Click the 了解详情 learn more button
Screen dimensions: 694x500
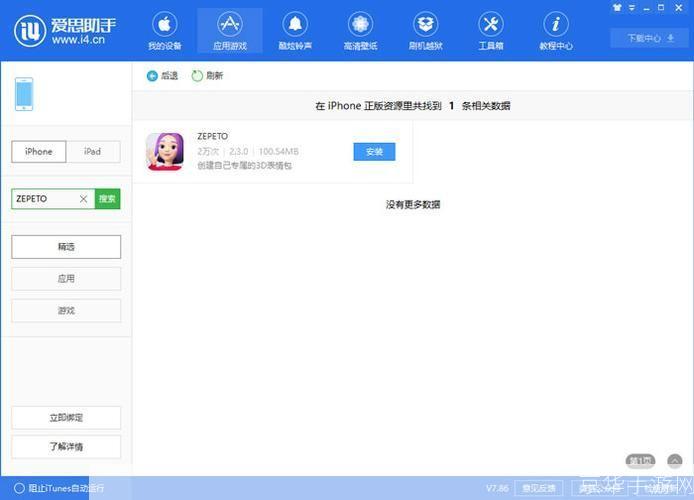tap(66, 446)
